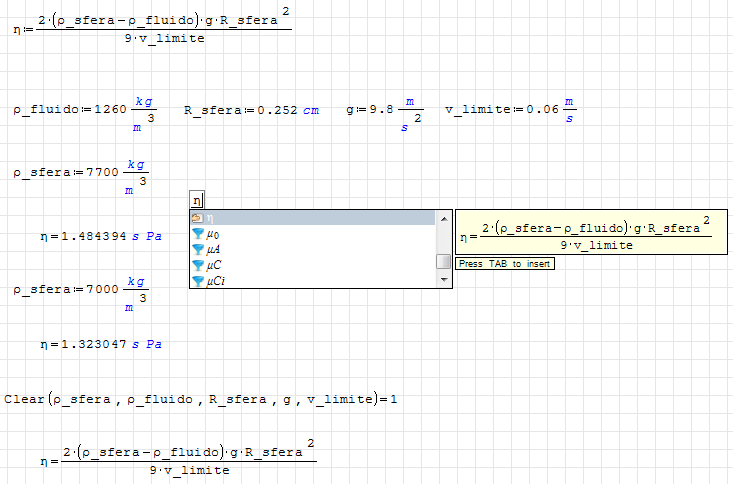Click the funnel icon next to μA
The height and width of the screenshot is (484, 733).
[197, 250]
